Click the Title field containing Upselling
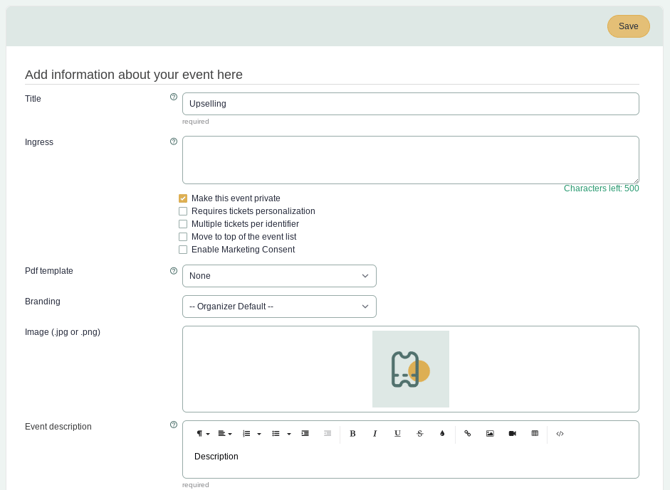The height and width of the screenshot is (490, 670). pyautogui.click(x=410, y=104)
